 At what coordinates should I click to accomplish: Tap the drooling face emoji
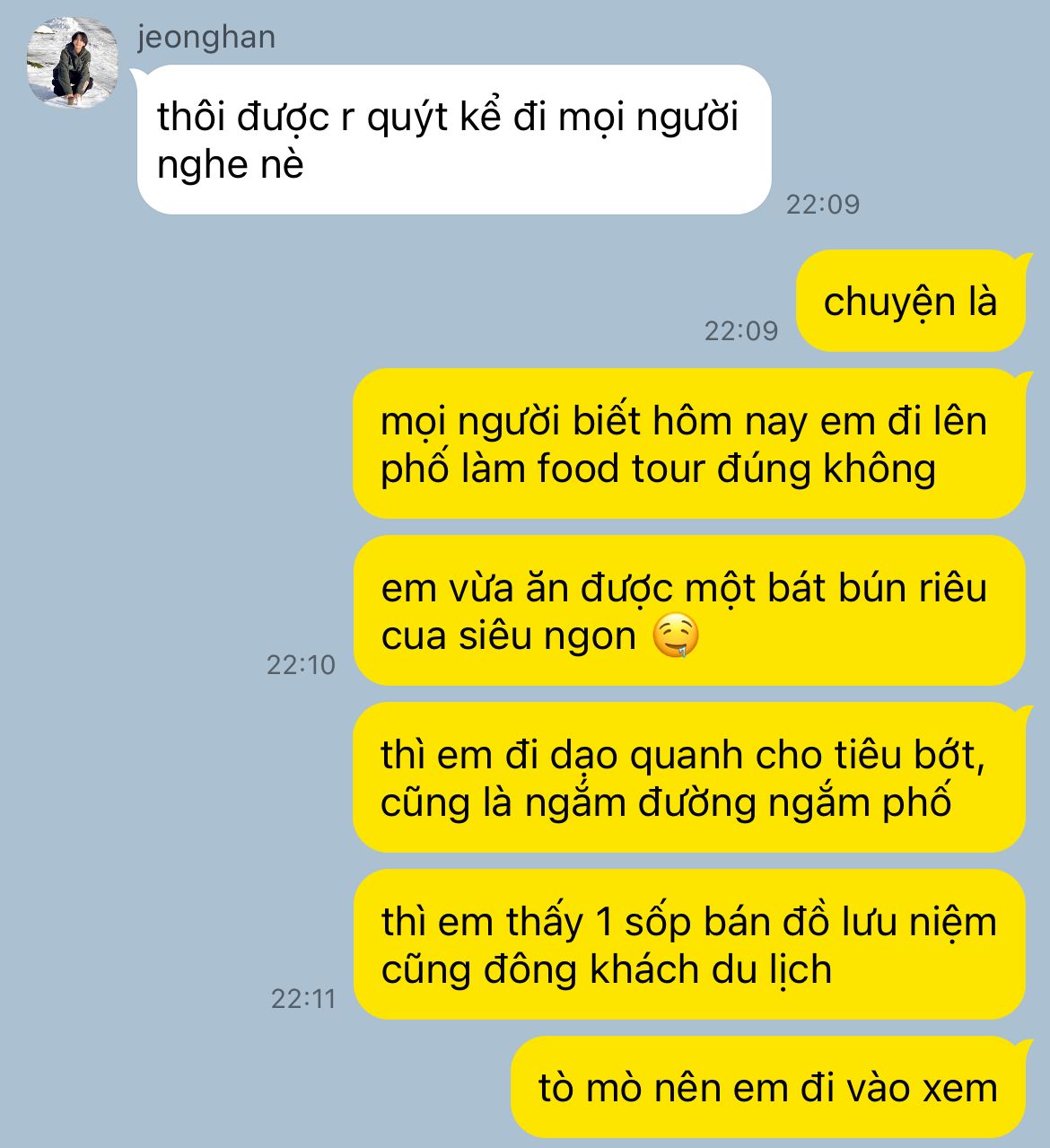(675, 636)
